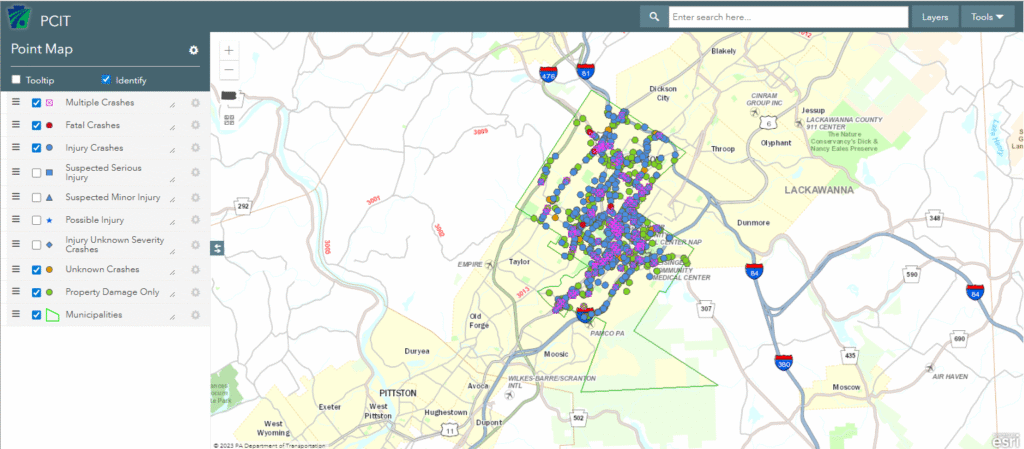This screenshot has height=449, width=1024.
Task: Hide the Property Damage Only layer
Action: (37, 292)
